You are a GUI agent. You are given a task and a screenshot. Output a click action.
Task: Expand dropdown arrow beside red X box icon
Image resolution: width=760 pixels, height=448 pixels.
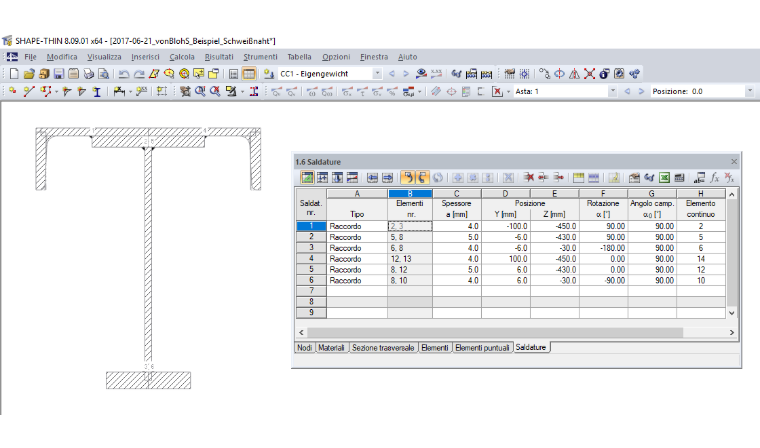tap(508, 92)
